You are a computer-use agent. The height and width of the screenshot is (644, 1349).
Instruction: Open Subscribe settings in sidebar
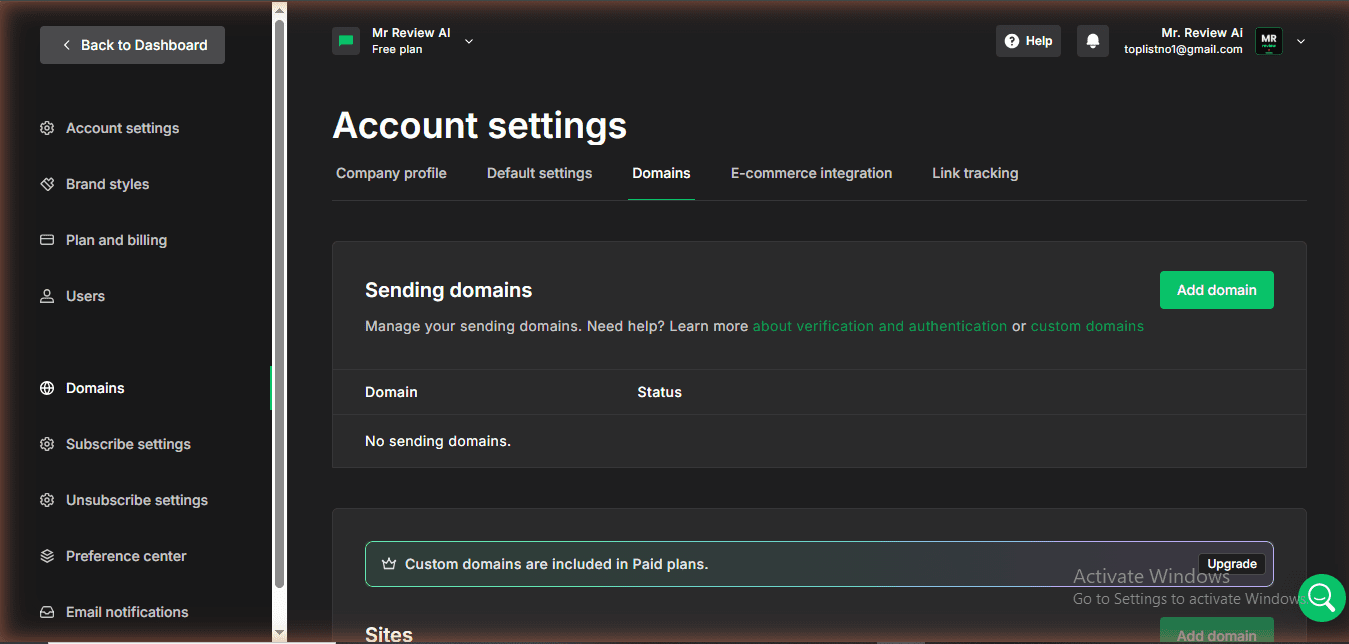[x=128, y=444]
